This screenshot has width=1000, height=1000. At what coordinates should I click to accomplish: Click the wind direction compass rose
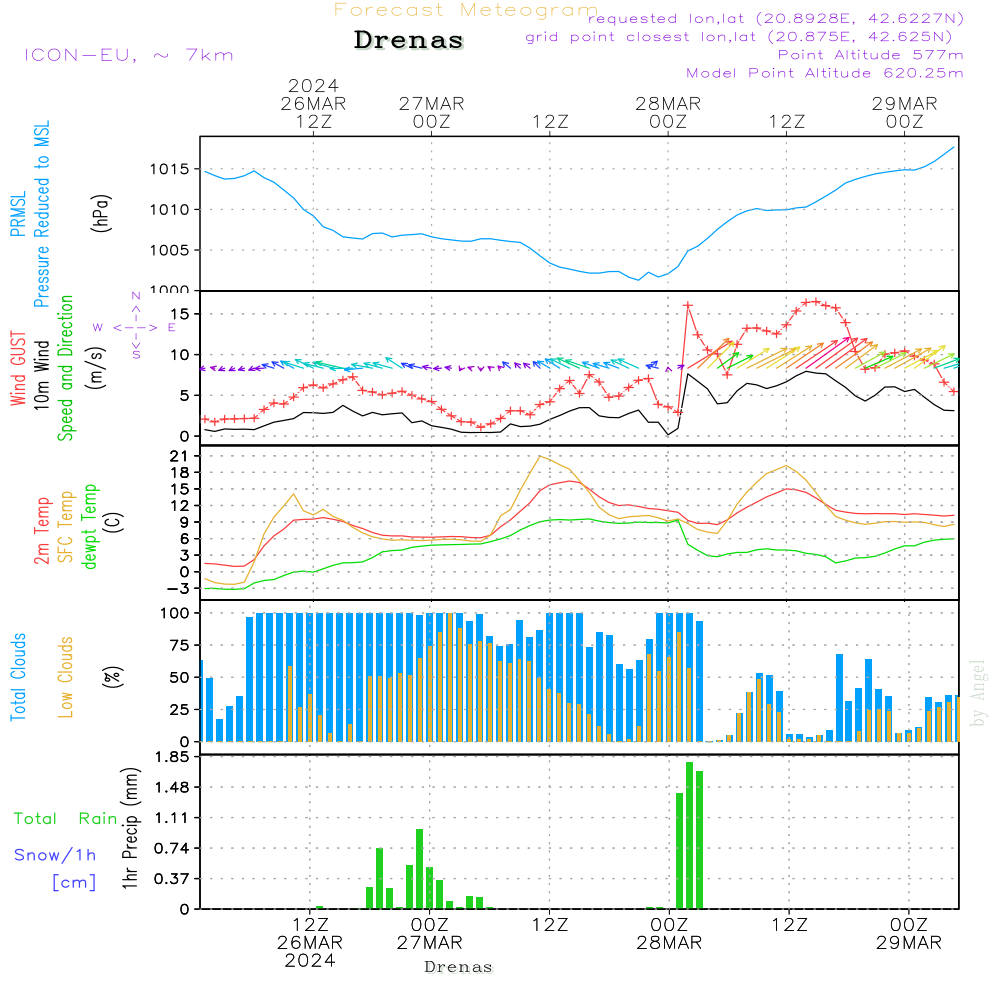tap(135, 326)
